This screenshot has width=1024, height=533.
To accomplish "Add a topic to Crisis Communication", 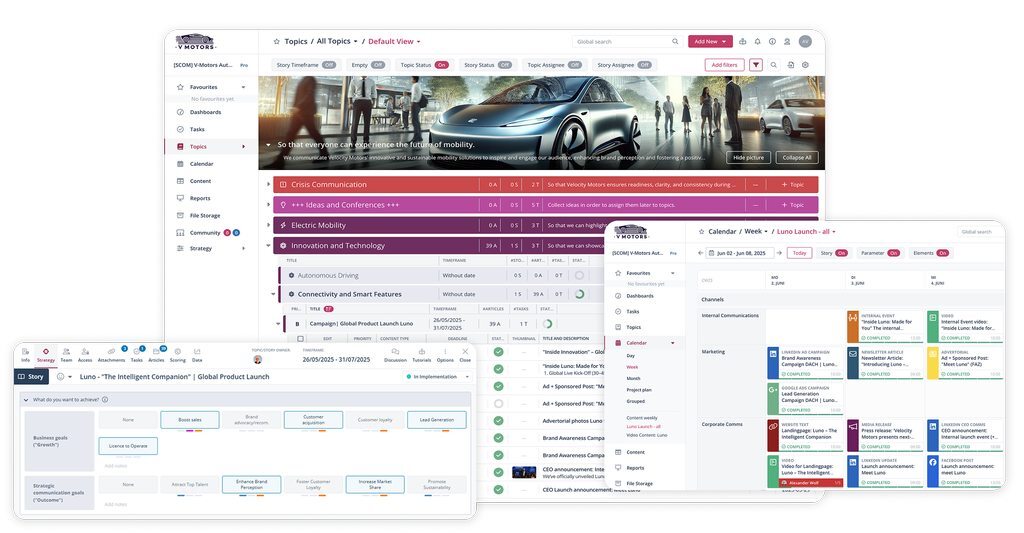I will tap(792, 185).
